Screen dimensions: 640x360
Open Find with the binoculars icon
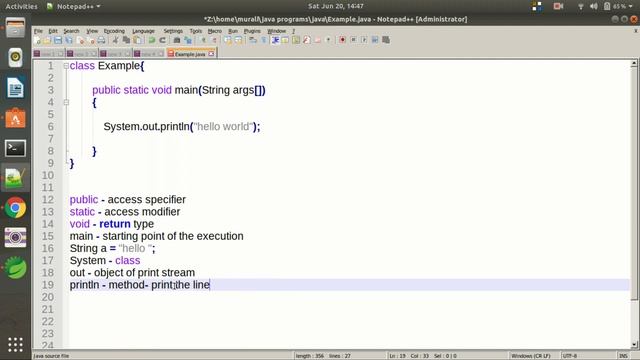(177, 40)
